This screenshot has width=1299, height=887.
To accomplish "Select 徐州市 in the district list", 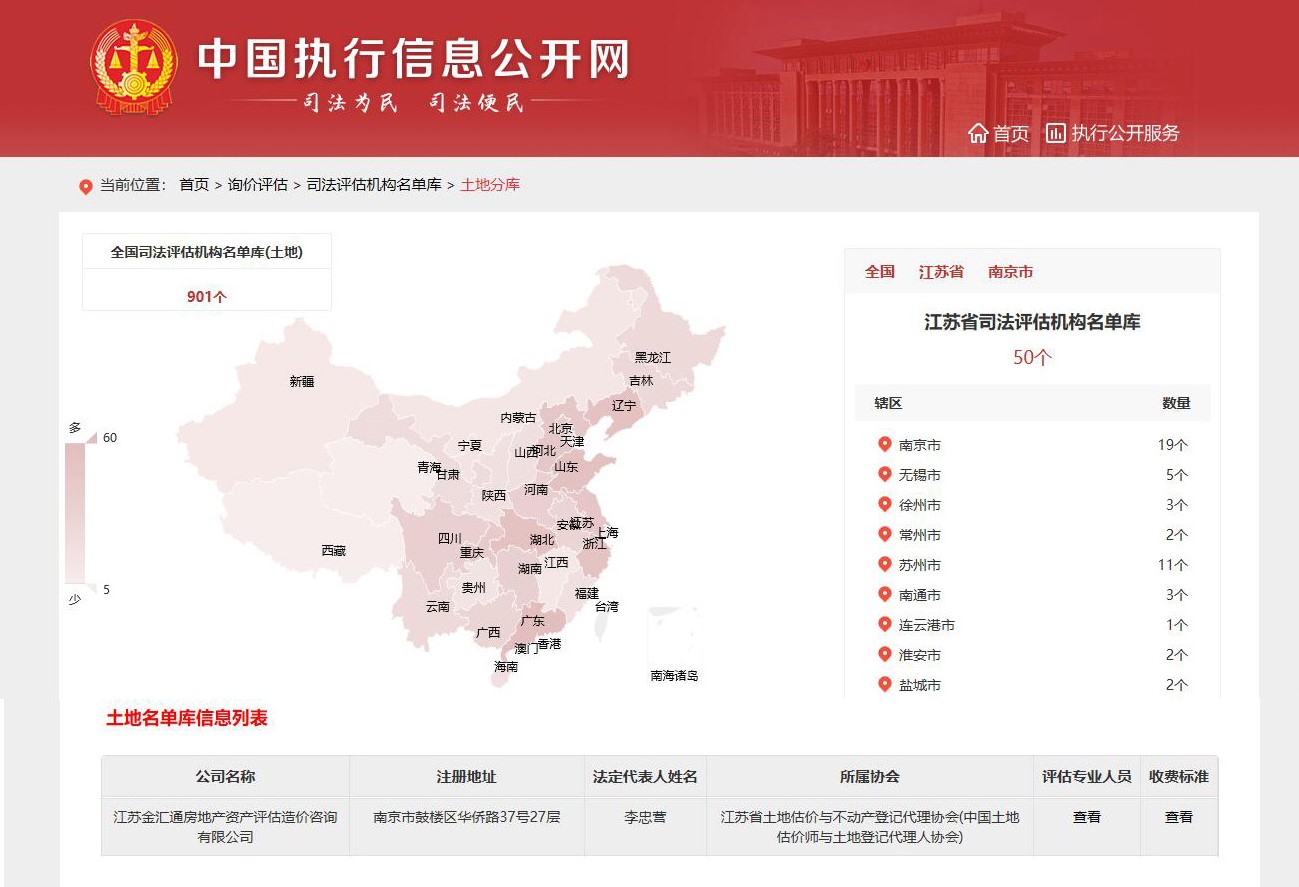I will [919, 505].
